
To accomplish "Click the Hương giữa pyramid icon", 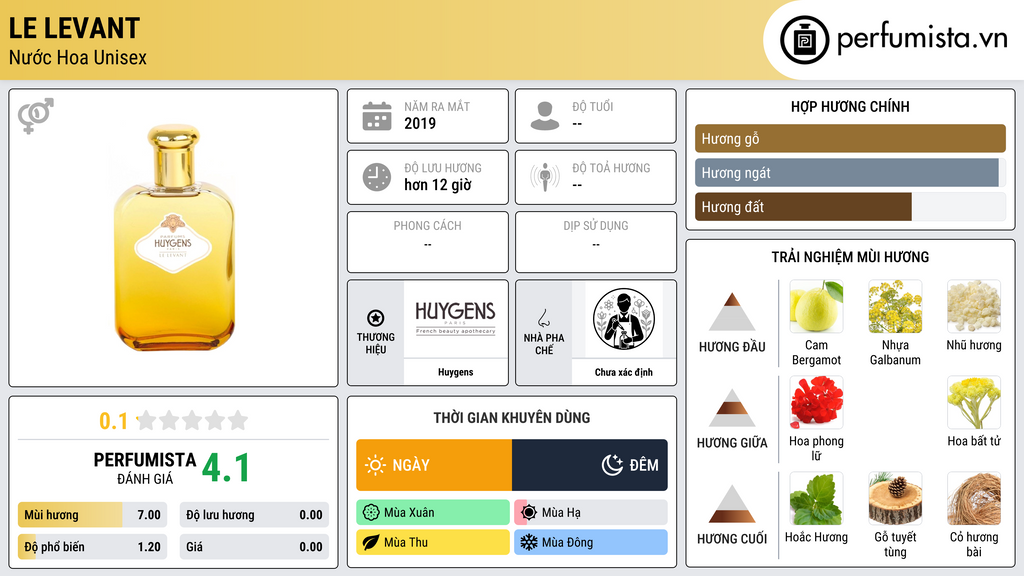I will (x=732, y=408).
